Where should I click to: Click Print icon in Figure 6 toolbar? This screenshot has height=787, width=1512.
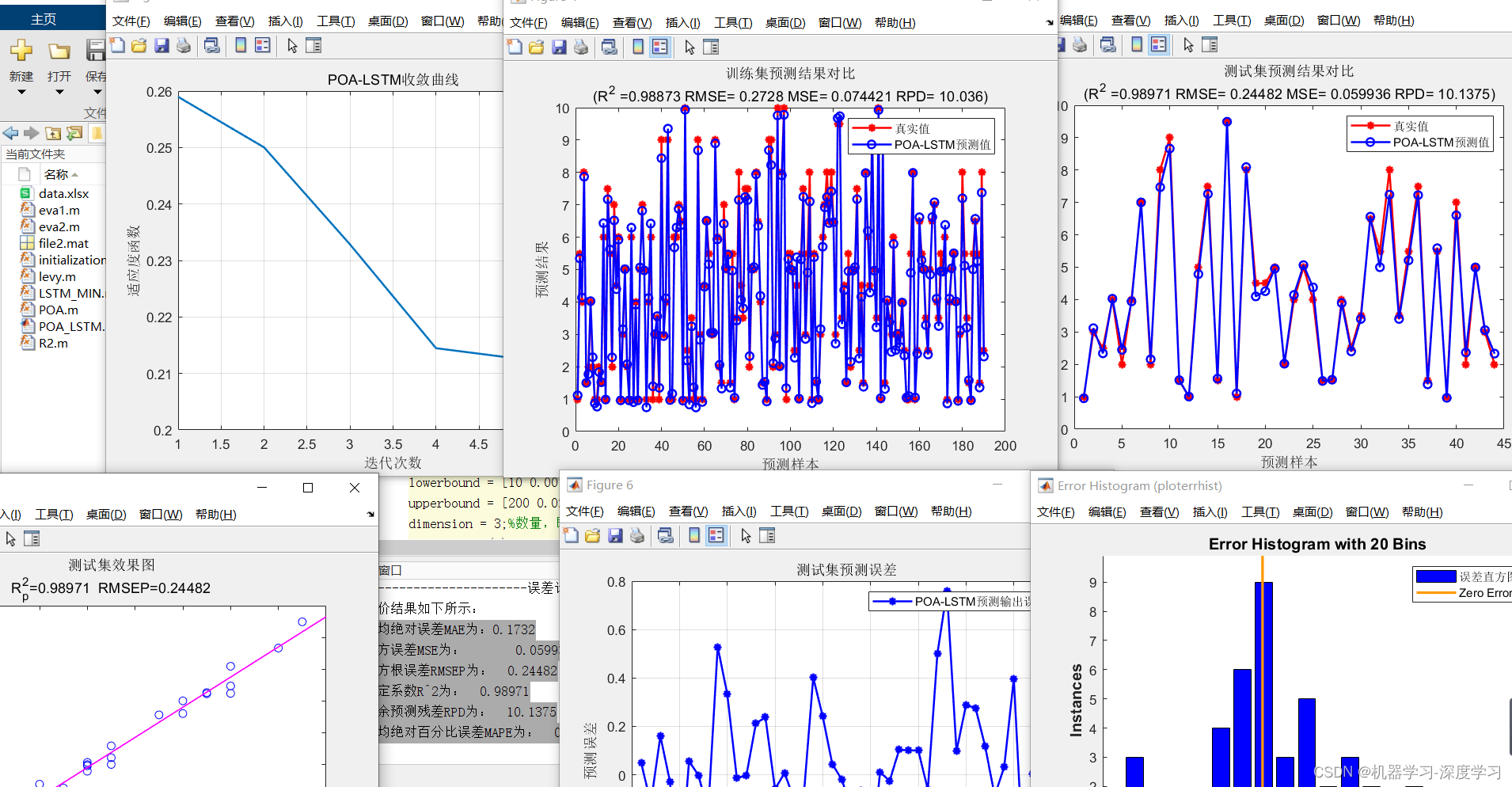[637, 535]
